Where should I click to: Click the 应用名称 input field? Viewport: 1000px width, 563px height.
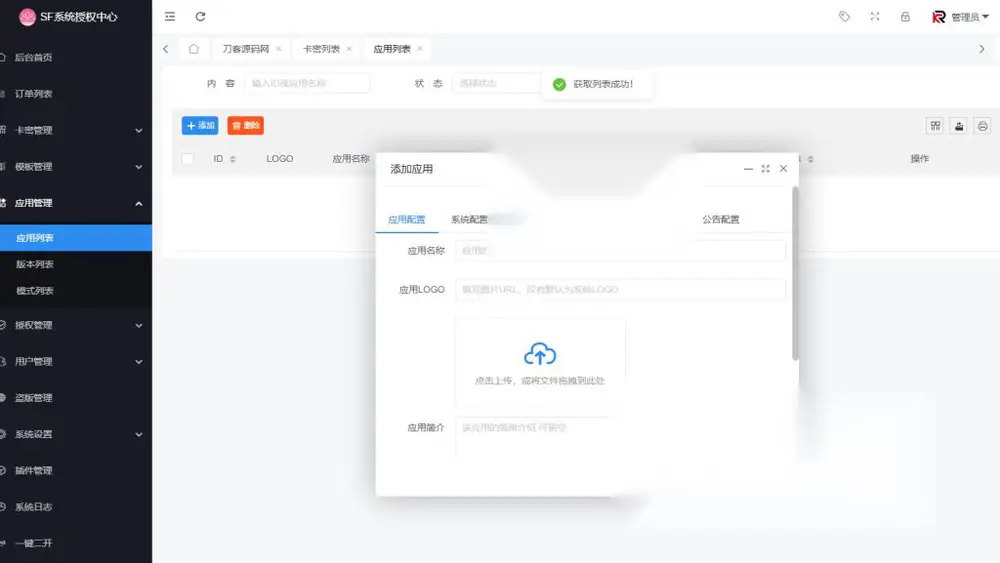coord(620,251)
